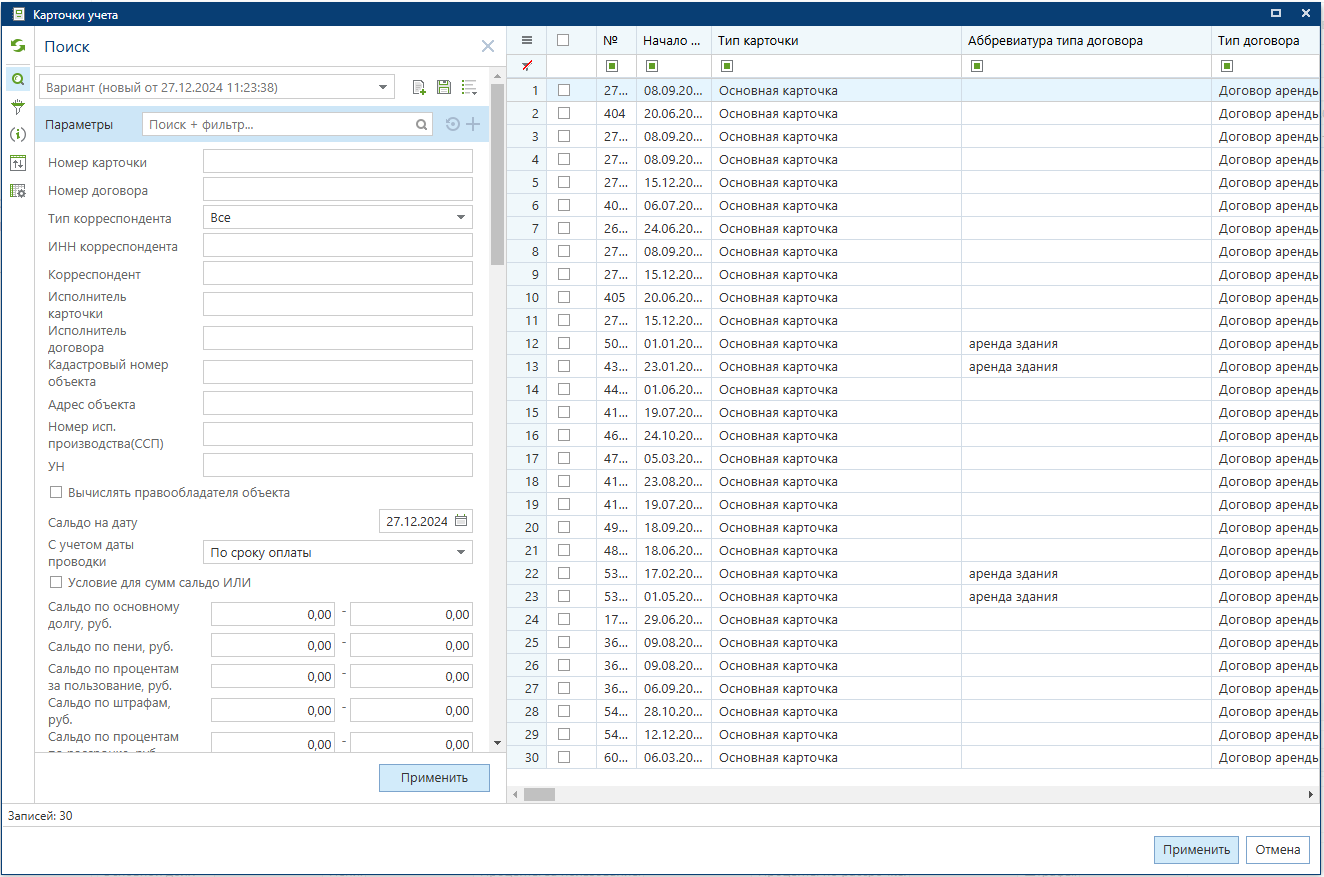This screenshot has width=1324, height=877.
Task: Sort by the Тип договора column header
Action: [x=1266, y=40]
